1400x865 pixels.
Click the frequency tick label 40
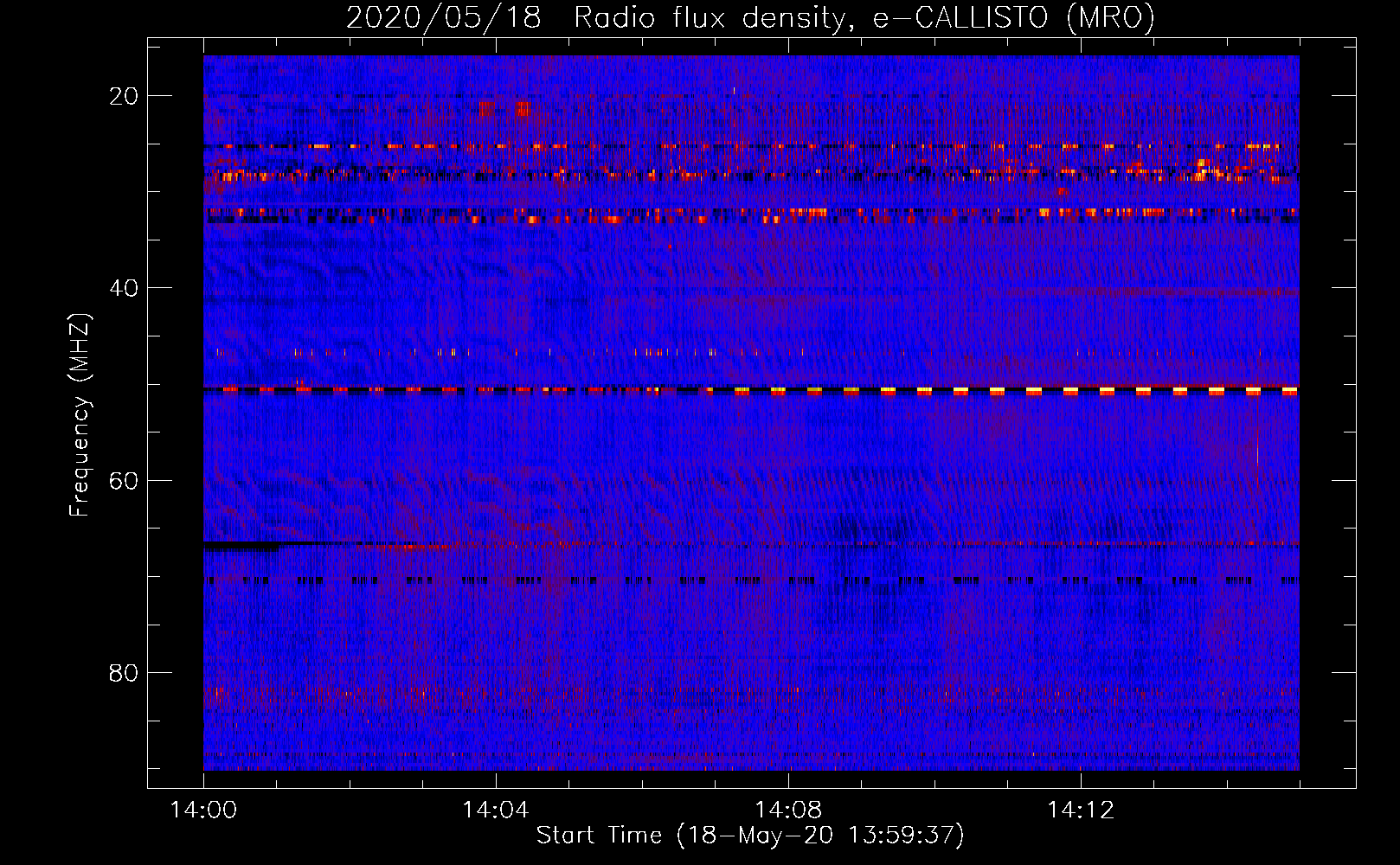coord(124,288)
